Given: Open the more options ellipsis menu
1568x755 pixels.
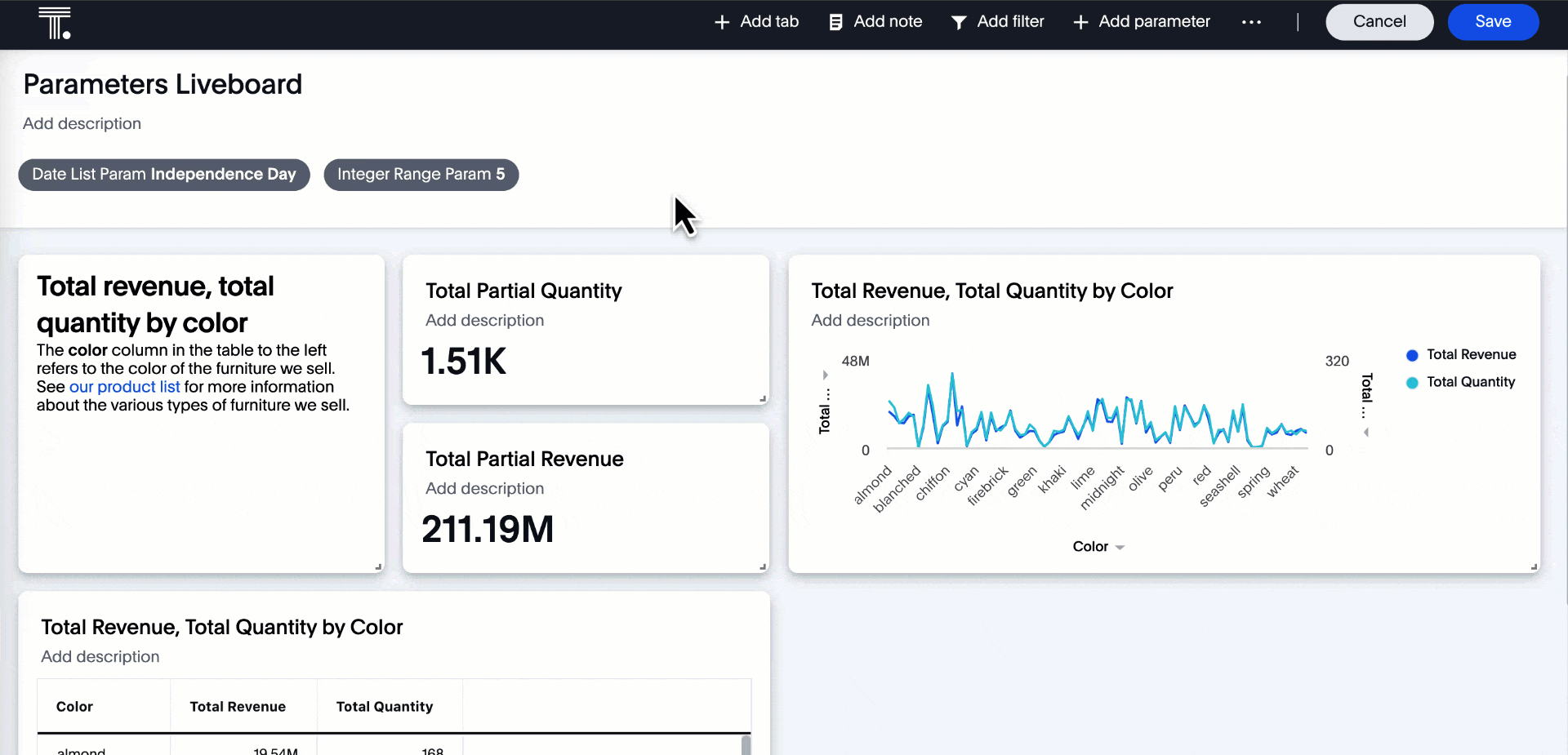Looking at the screenshot, I should (1251, 23).
